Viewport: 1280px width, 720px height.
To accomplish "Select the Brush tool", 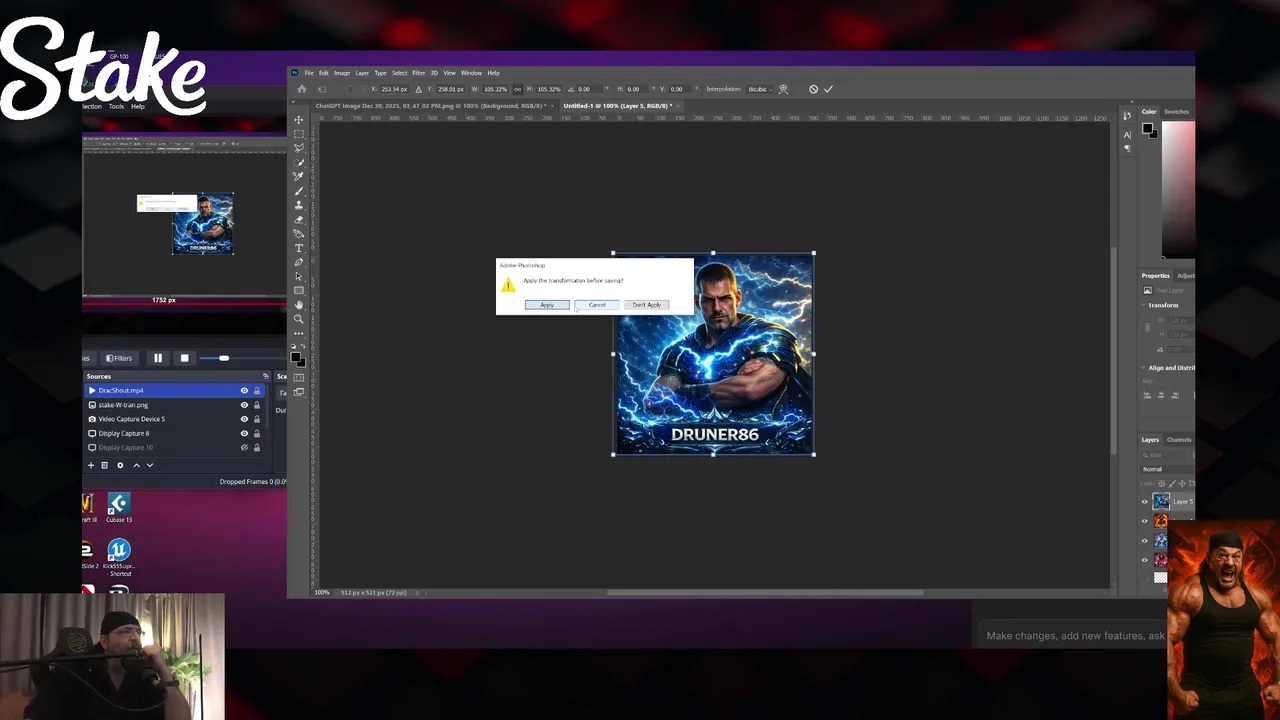I will click(x=298, y=190).
